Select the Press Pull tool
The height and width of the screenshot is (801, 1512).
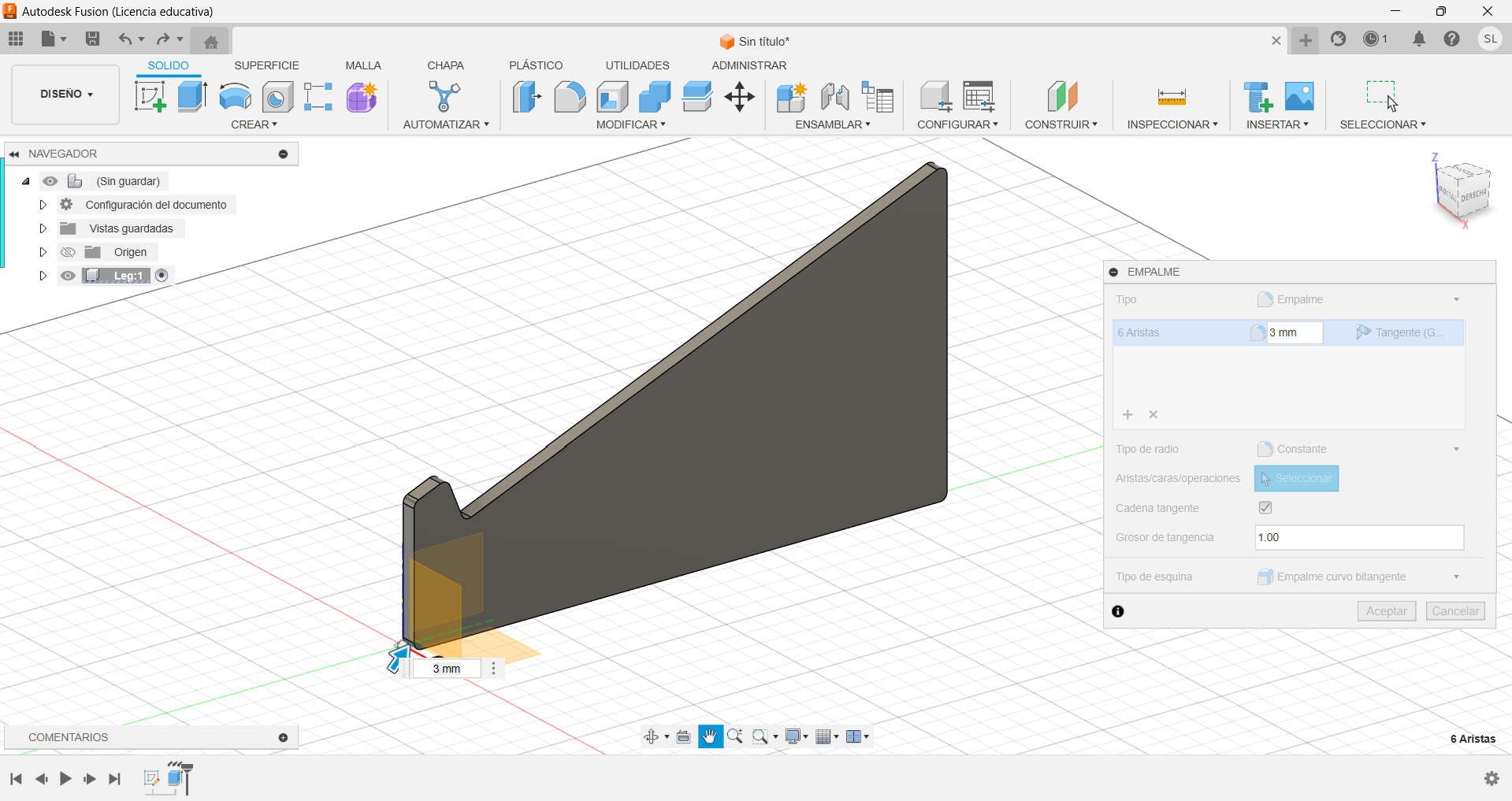tap(527, 97)
